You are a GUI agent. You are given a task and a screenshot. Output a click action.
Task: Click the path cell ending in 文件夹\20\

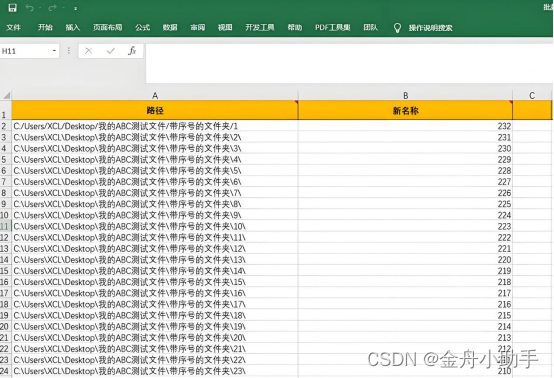click(x=155, y=338)
